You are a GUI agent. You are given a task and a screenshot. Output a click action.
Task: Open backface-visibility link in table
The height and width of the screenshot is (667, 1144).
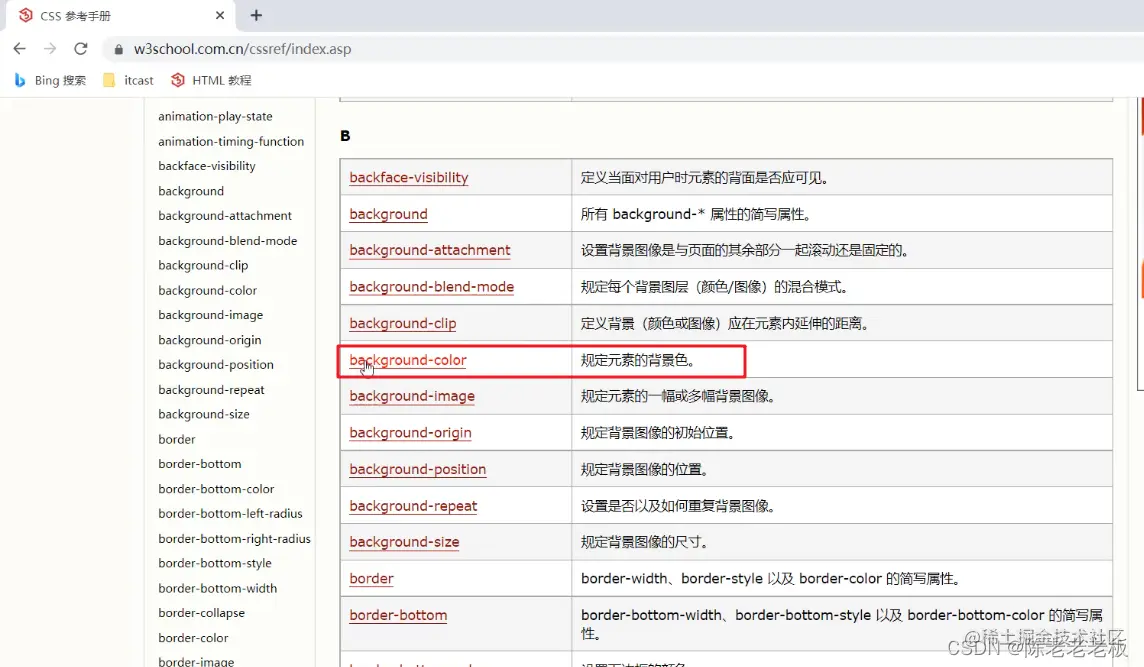tap(409, 177)
